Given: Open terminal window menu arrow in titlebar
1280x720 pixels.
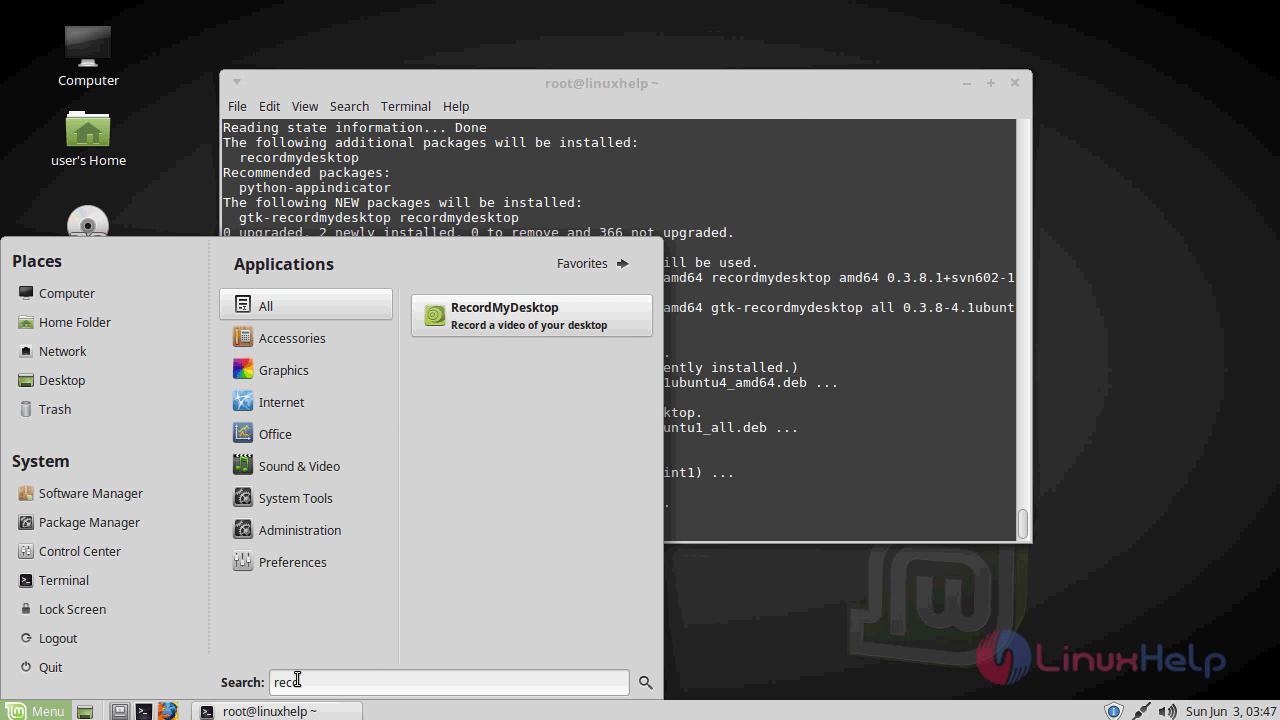Looking at the screenshot, I should coord(237,83).
